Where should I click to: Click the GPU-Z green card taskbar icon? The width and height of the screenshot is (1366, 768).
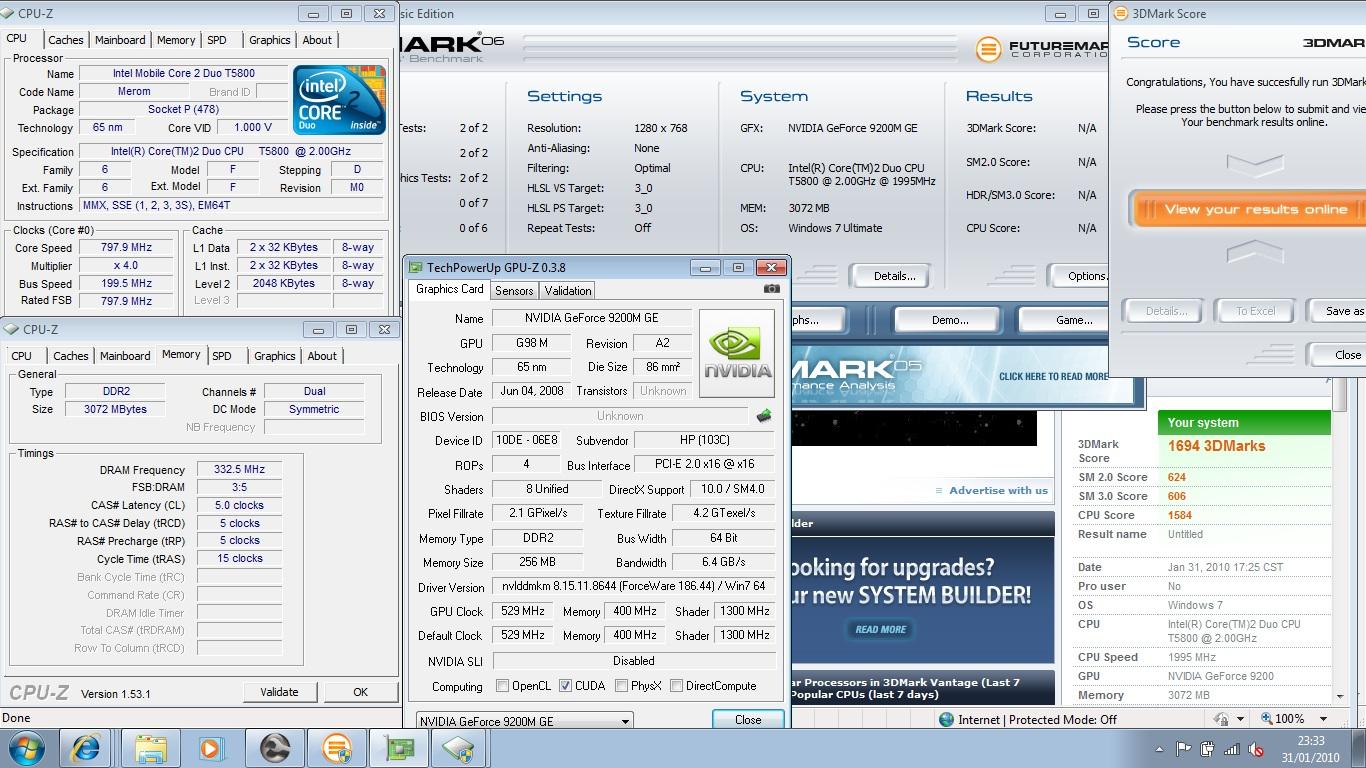click(x=399, y=748)
